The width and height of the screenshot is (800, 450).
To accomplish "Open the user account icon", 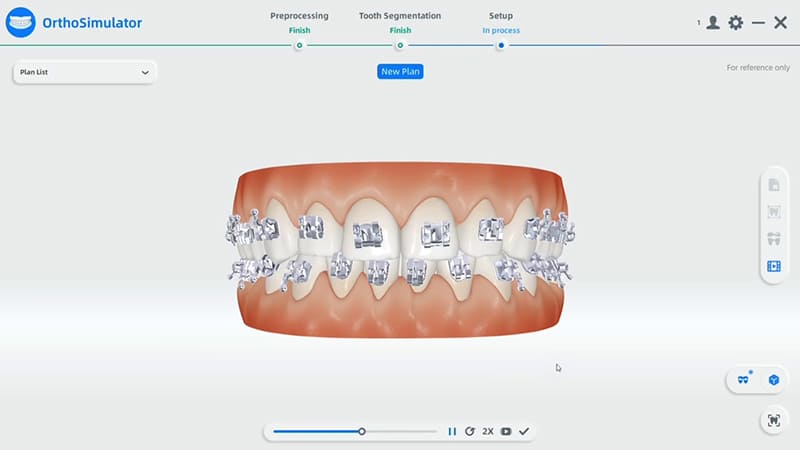I will pyautogui.click(x=713, y=22).
